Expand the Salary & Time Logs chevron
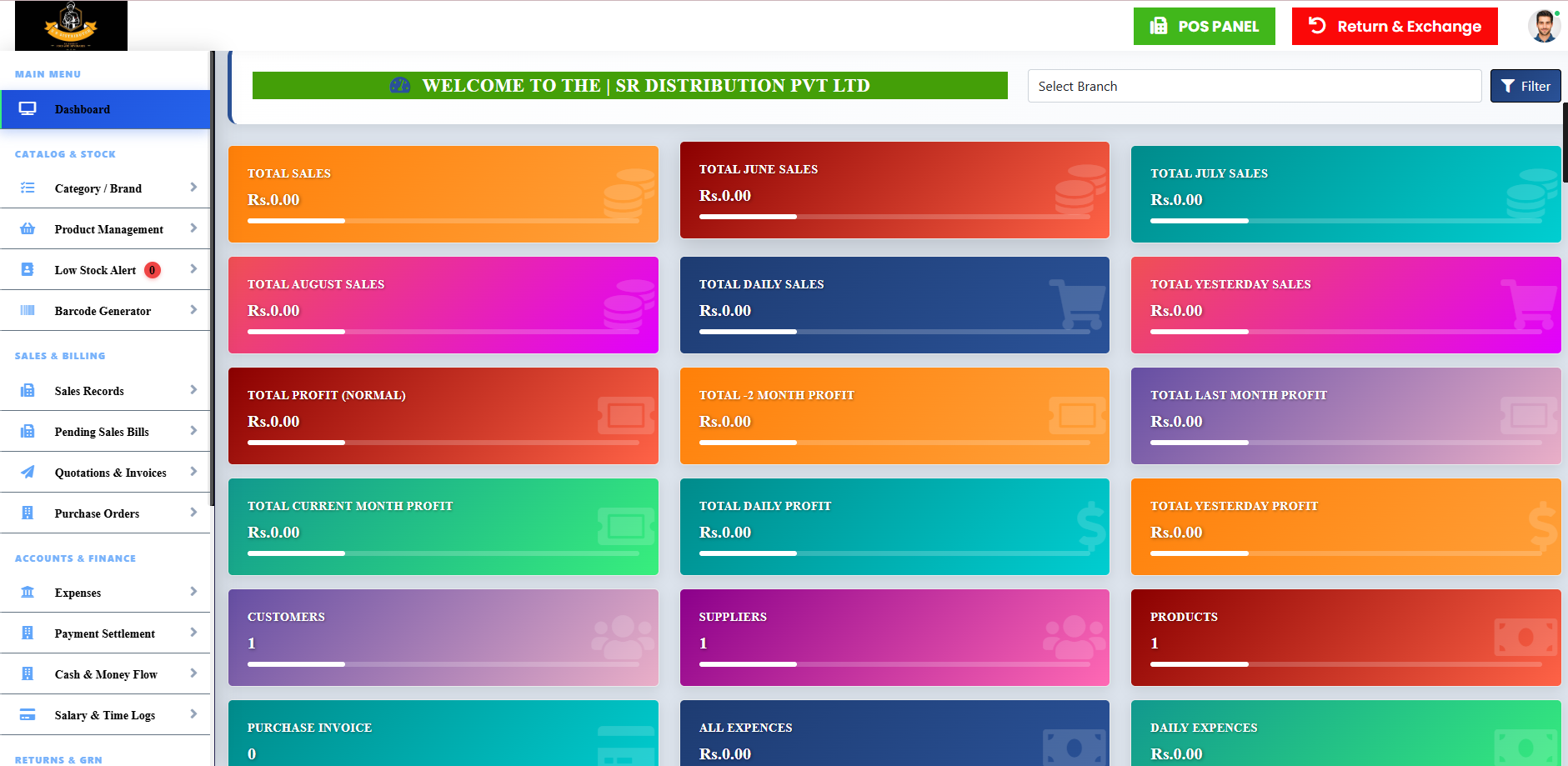 point(193,714)
